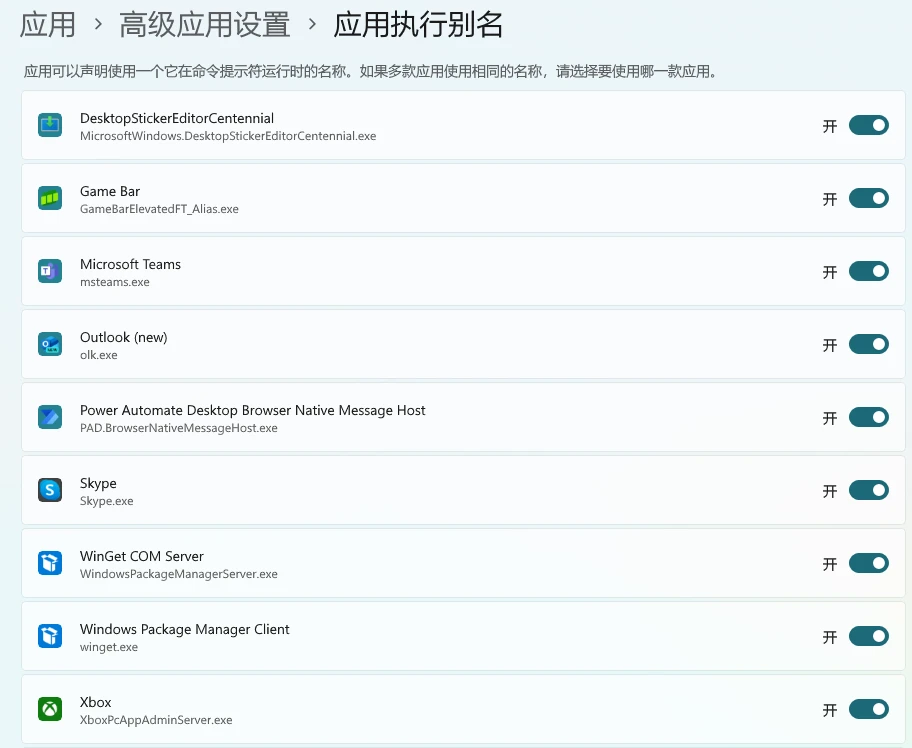Click the Outlook (new) app icon
This screenshot has width=912, height=748.
[x=50, y=344]
